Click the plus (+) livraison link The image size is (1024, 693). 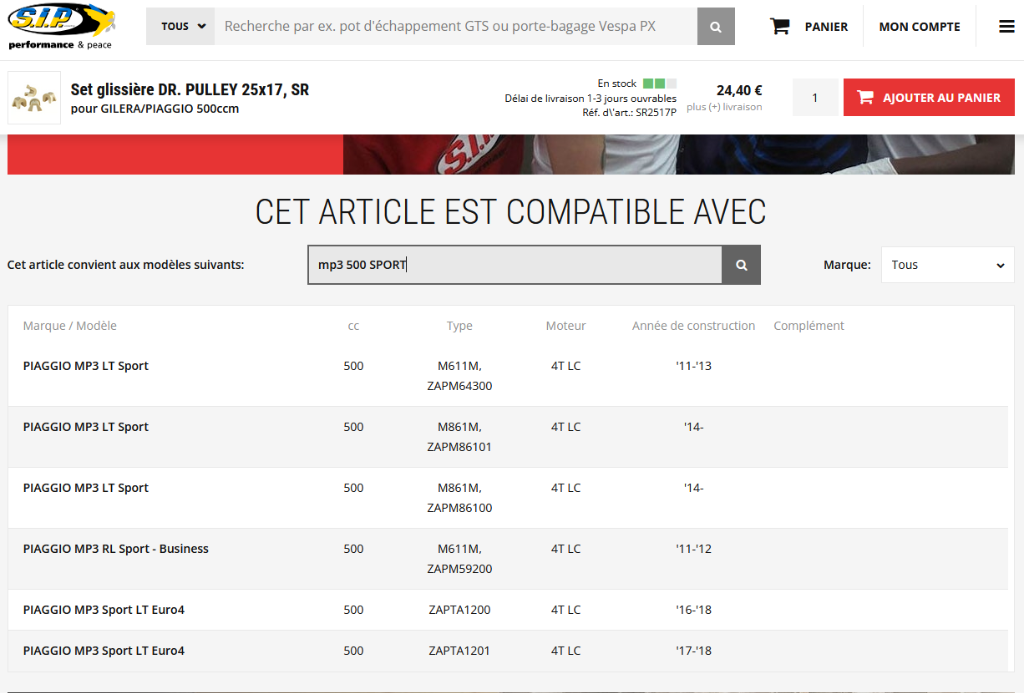point(724,107)
